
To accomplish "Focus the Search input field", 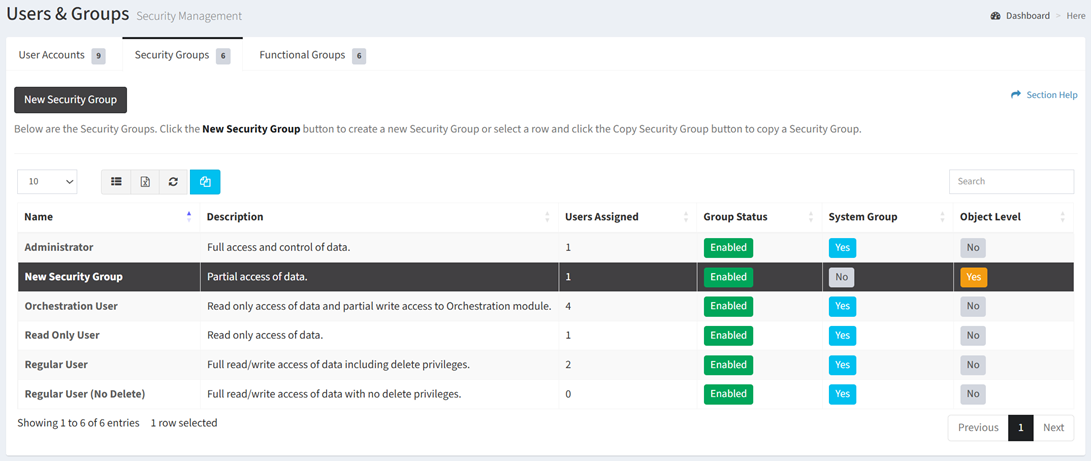I will (1011, 181).
